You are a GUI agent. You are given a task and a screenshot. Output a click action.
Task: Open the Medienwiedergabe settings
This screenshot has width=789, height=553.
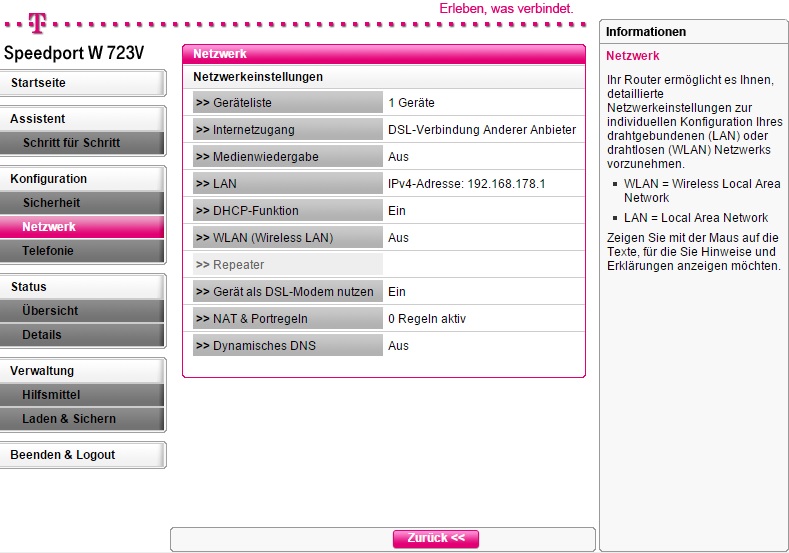point(287,157)
